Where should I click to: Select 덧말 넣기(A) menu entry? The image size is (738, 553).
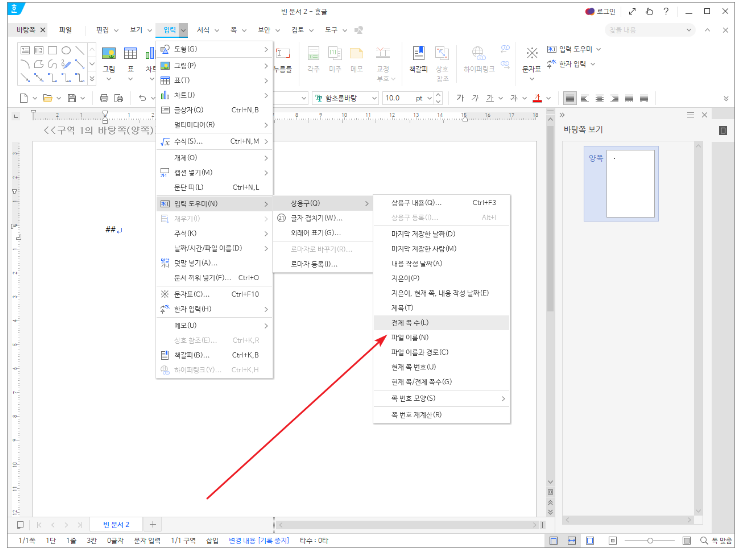click(215, 263)
